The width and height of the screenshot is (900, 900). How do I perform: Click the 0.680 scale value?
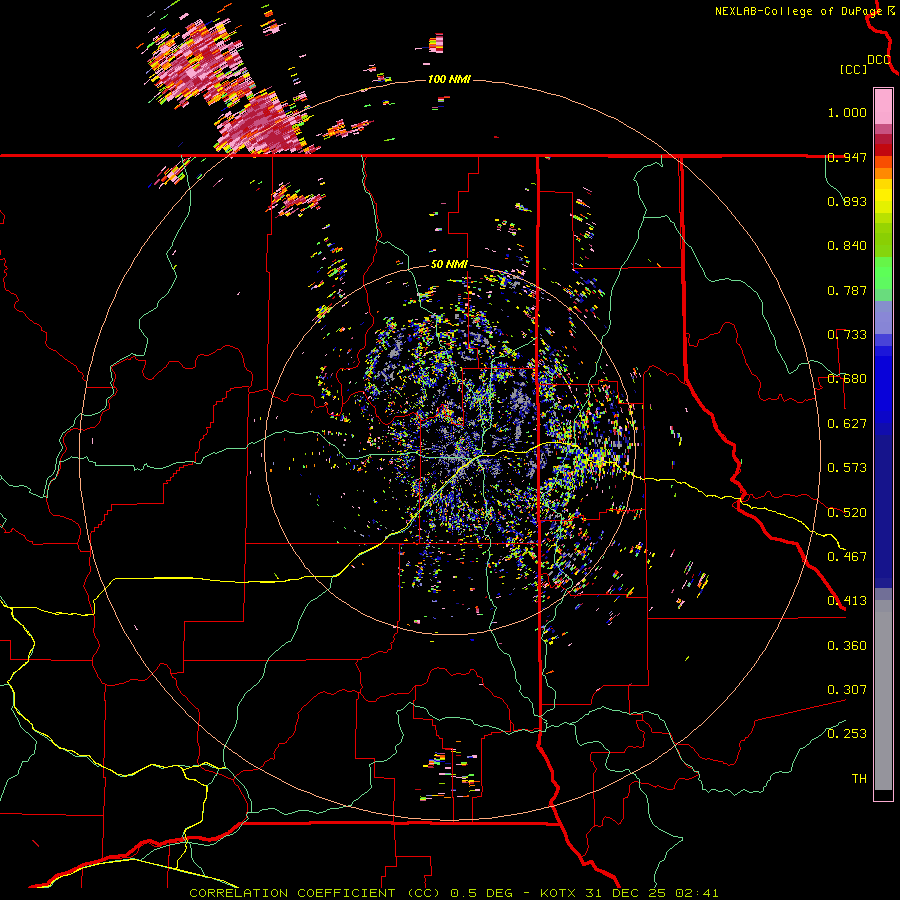[x=847, y=379]
